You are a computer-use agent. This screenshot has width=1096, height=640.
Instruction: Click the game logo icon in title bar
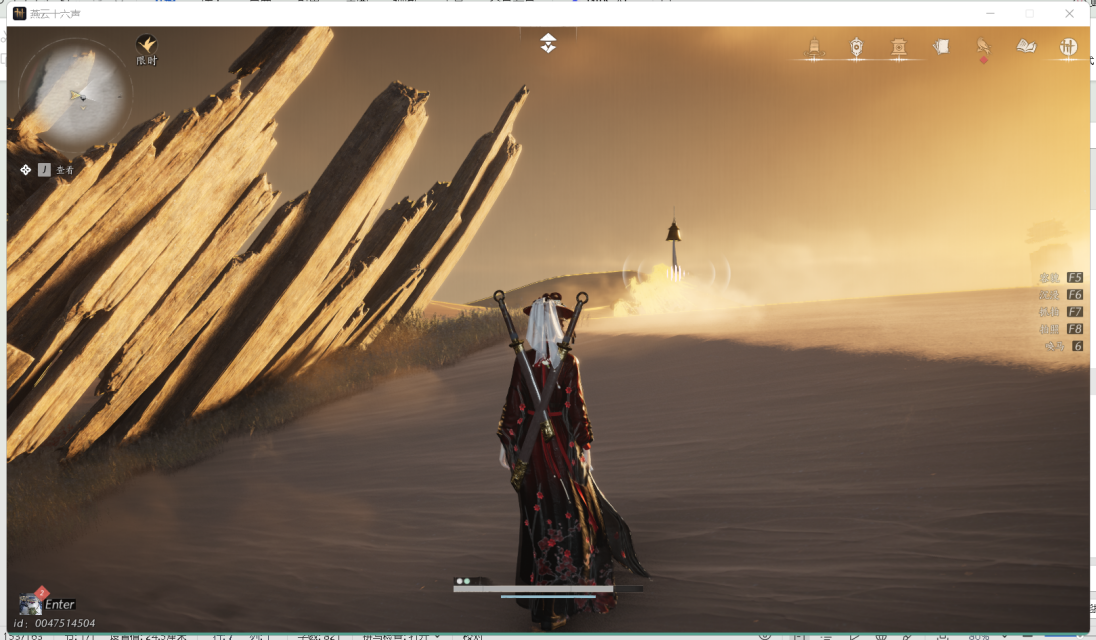19,13
